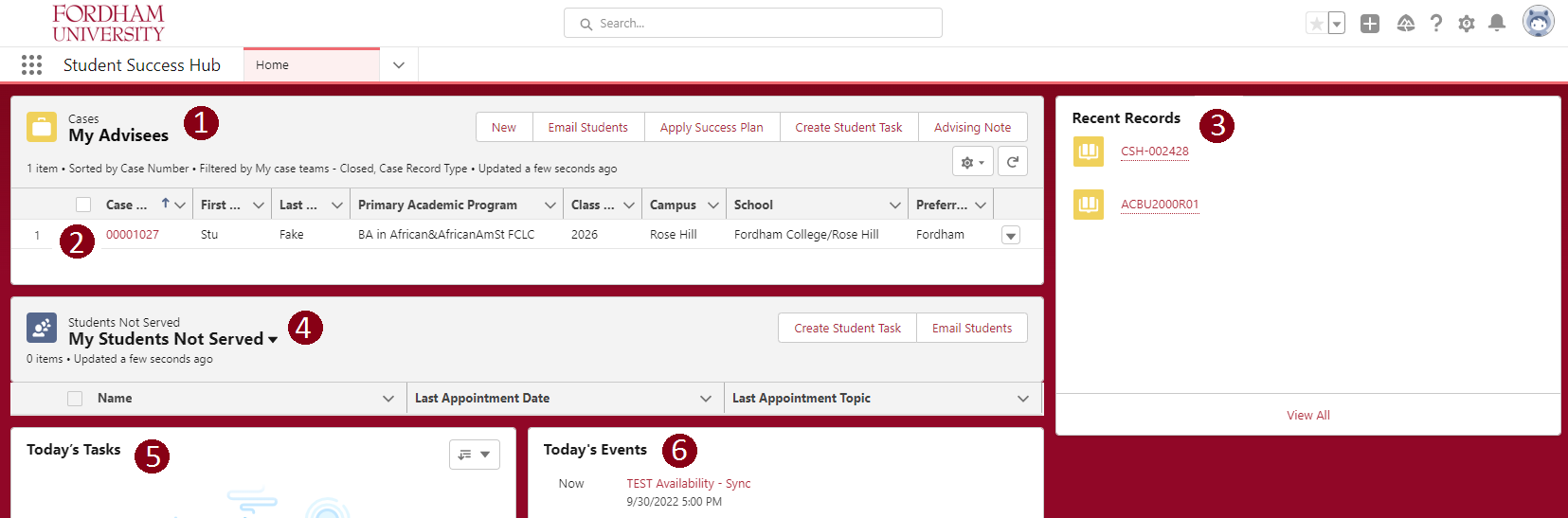The width and height of the screenshot is (1568, 518).
Task: Open row actions for case 00001027
Action: pos(1011,235)
